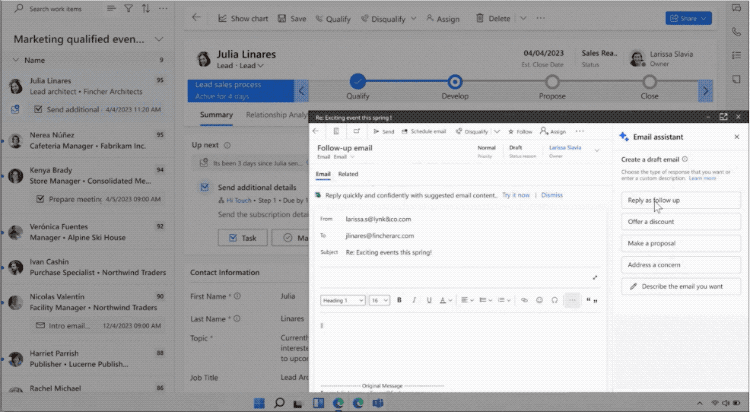This screenshot has height=412, width=750.
Task: Select the Email tab in the email window
Action: tap(323, 174)
